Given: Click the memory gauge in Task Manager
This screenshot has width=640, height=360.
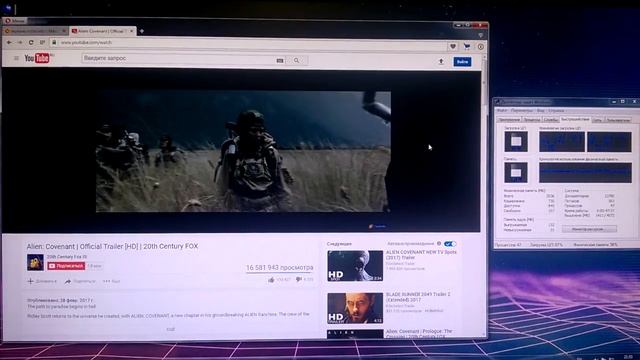Looking at the screenshot, I should coord(516,172).
